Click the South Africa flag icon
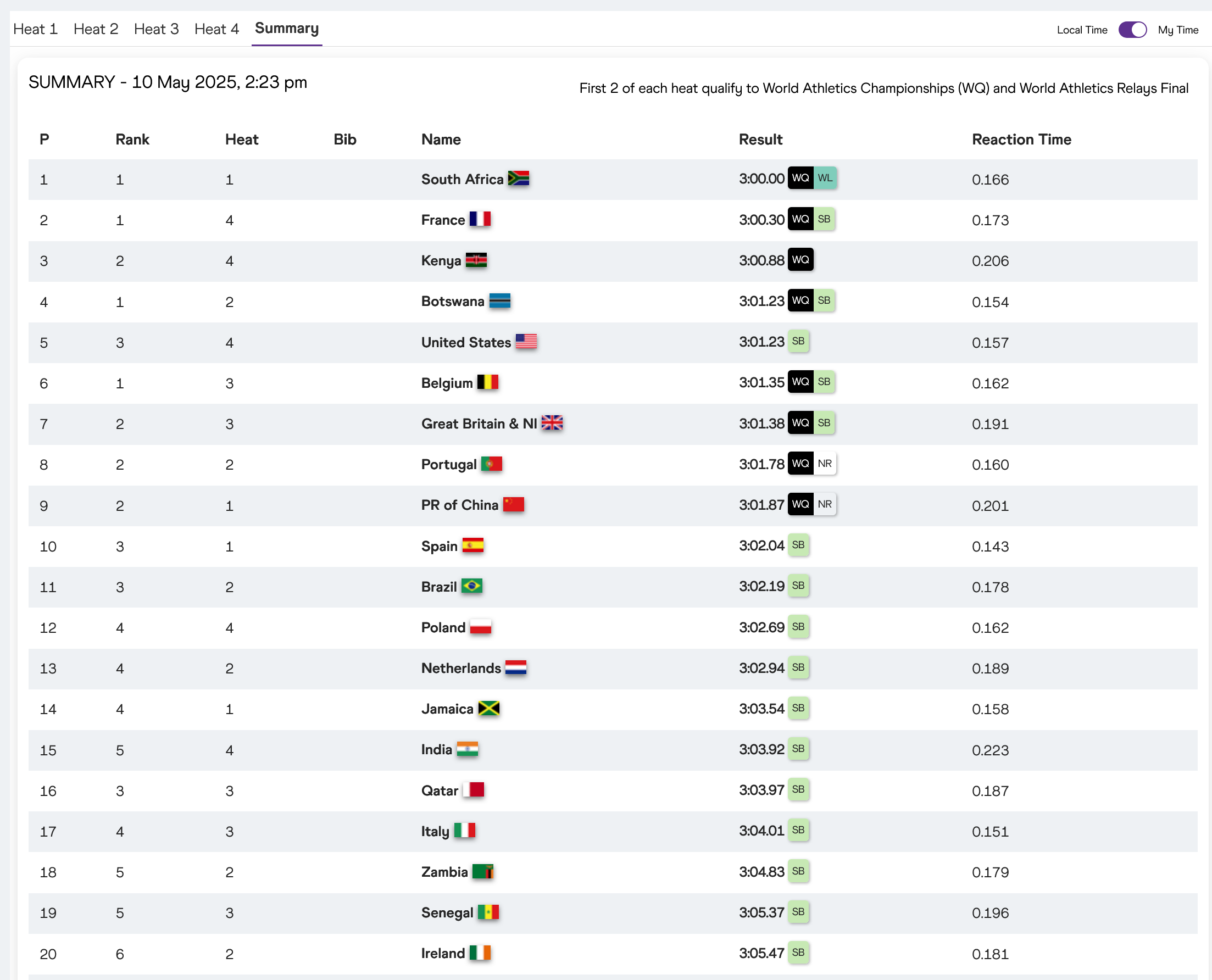This screenshot has width=1212, height=980. 518,179
